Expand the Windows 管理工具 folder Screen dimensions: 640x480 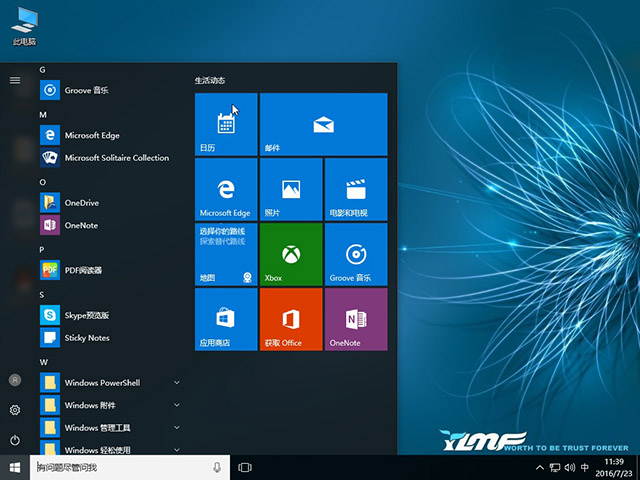click(x=176, y=428)
